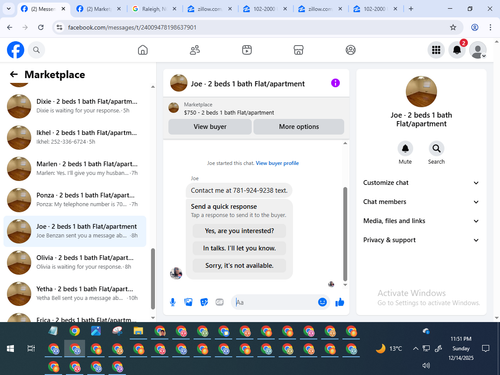
Task: Switch to the first zillow.com tab
Action: 209,9
